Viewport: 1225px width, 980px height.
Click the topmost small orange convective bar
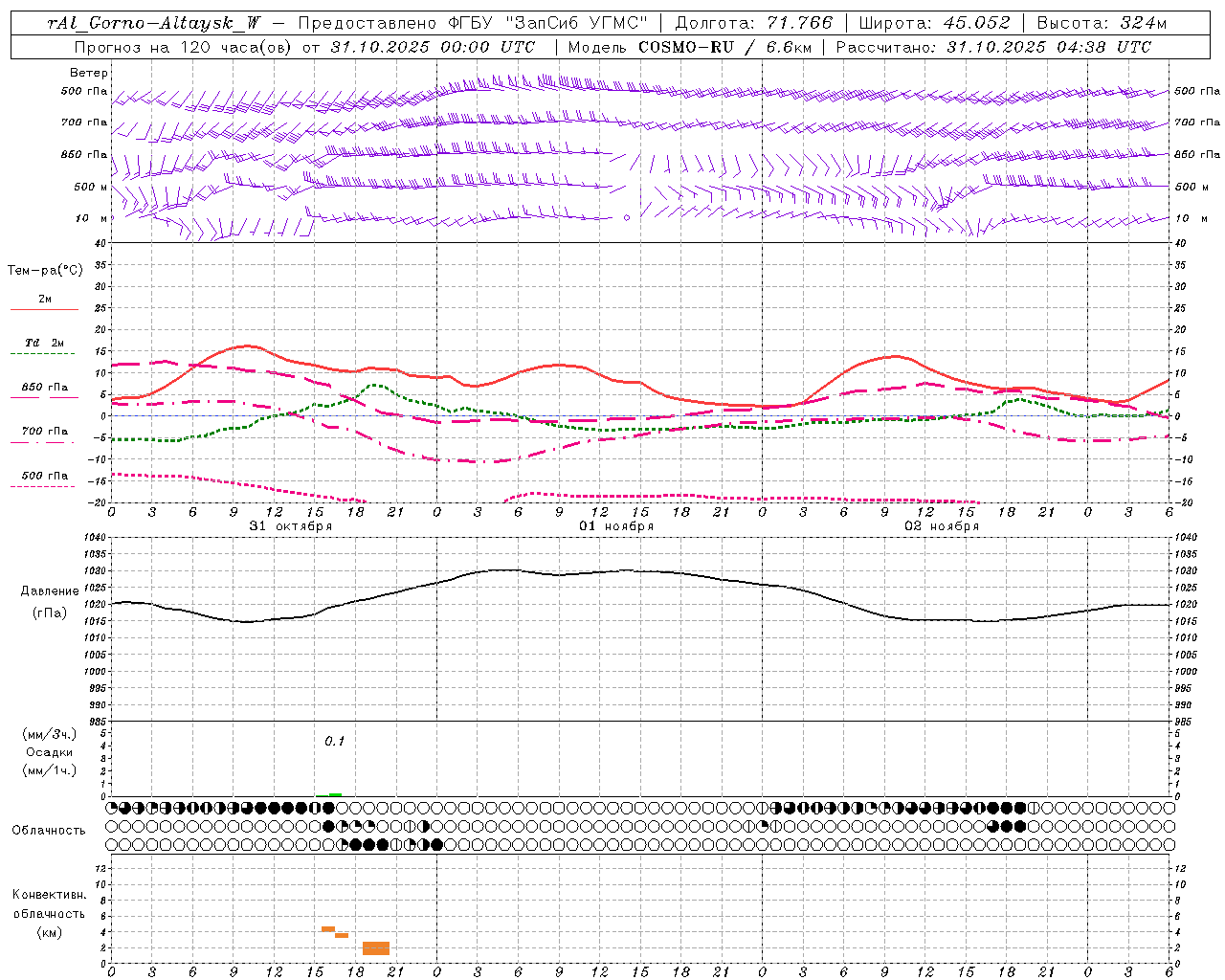(x=328, y=928)
